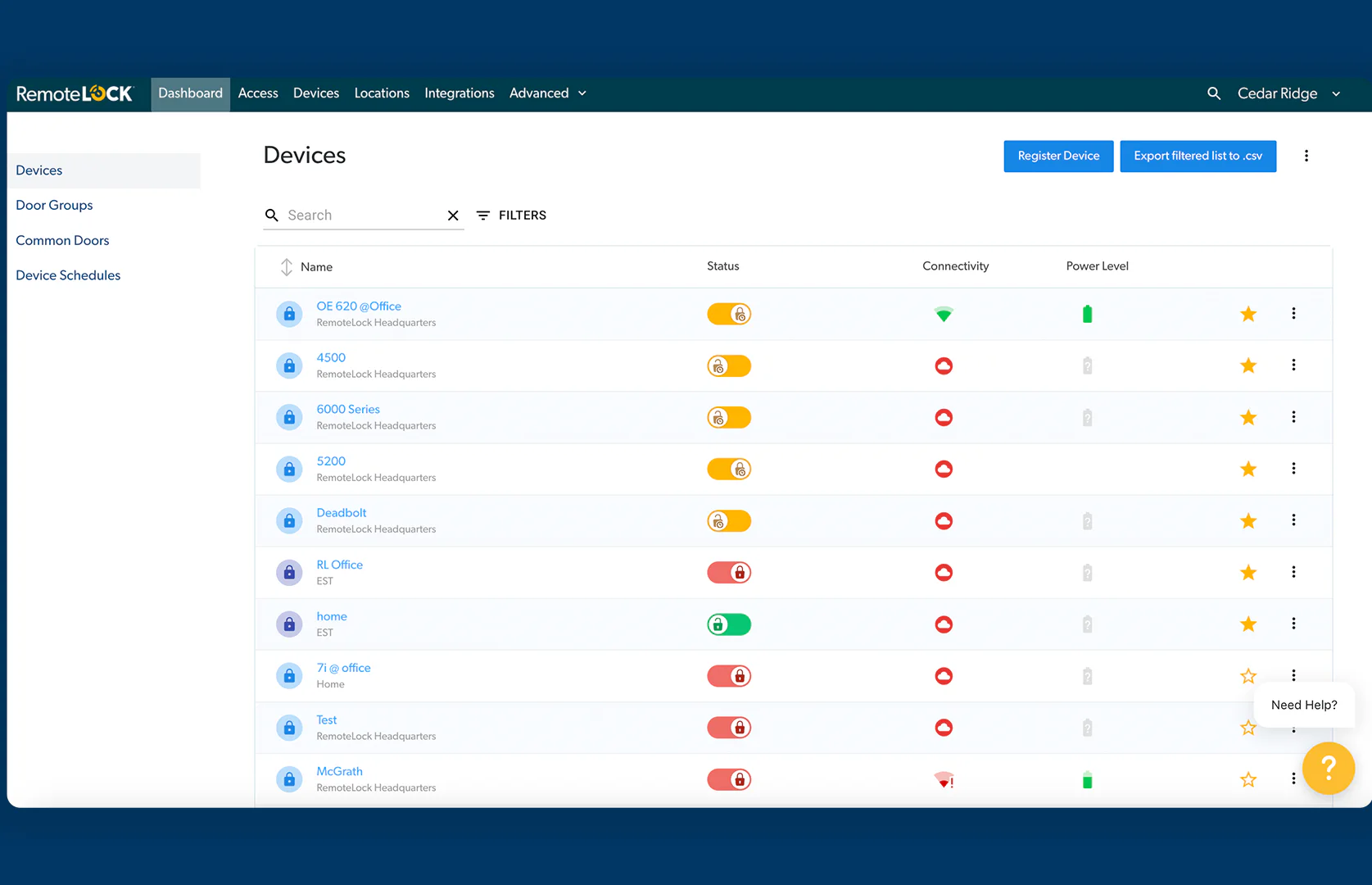Open the Test device link

point(327,720)
